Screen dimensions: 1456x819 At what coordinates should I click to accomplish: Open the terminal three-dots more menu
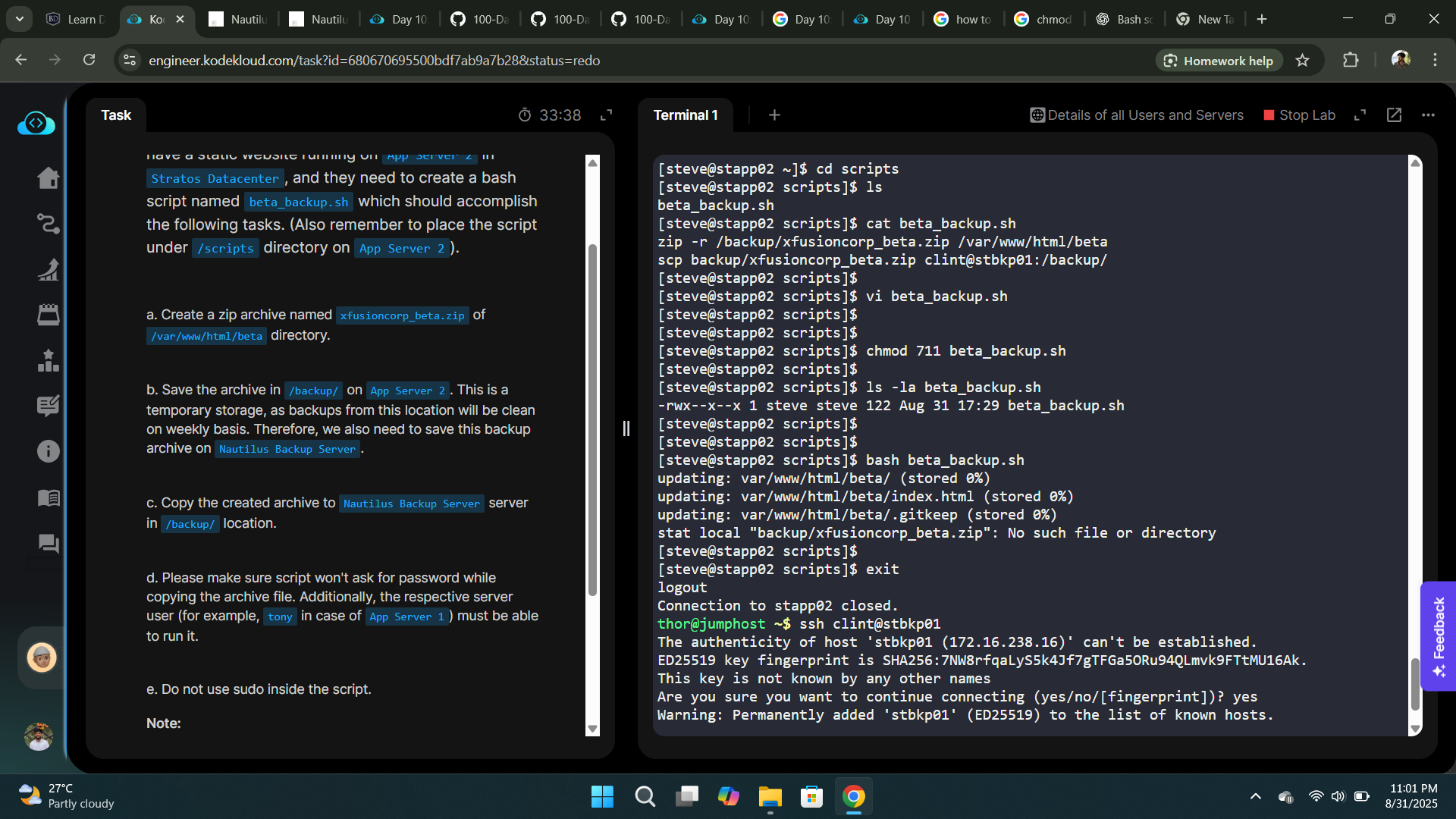click(1428, 115)
